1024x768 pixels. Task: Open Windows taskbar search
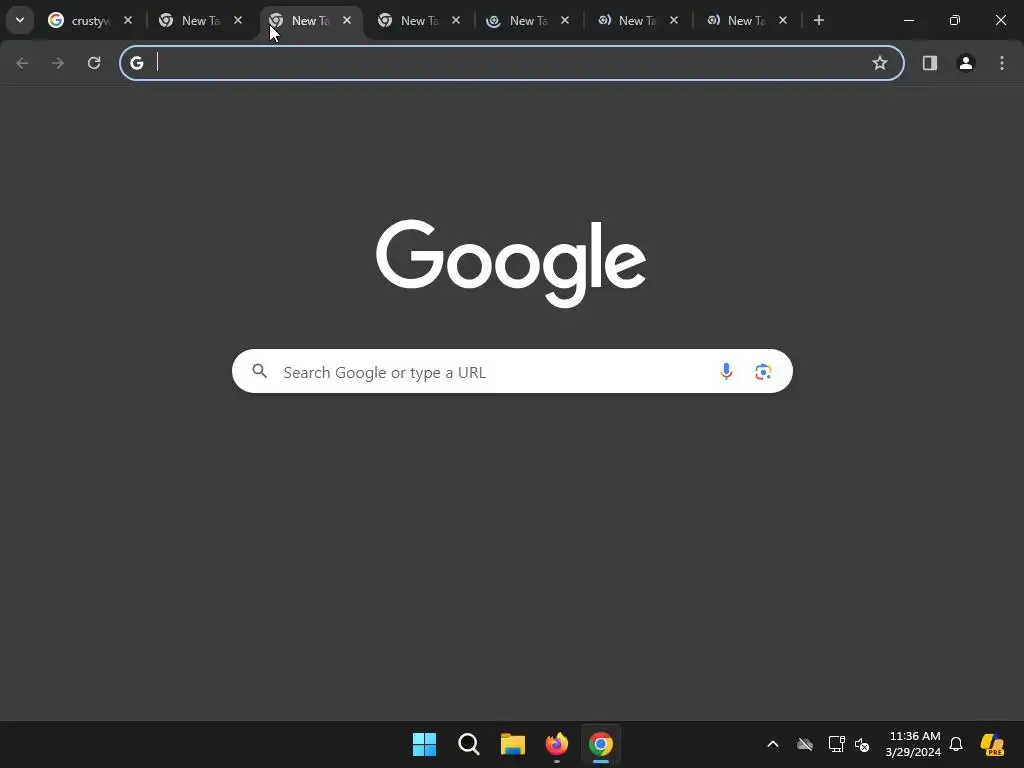coord(469,744)
